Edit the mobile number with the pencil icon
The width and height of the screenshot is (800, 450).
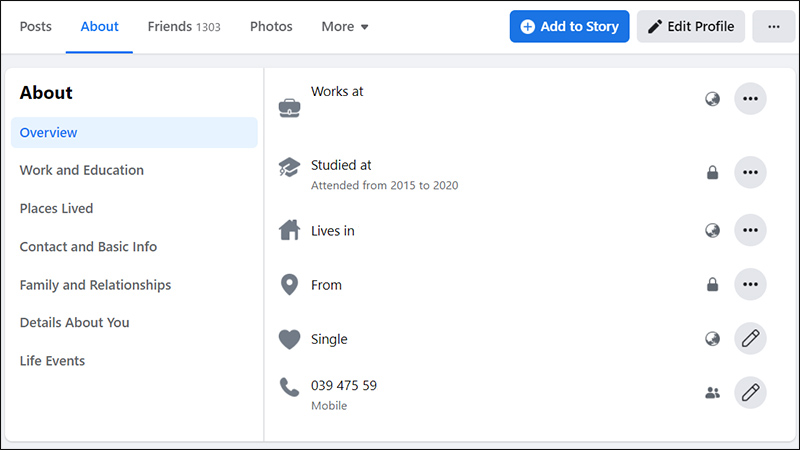(750, 393)
